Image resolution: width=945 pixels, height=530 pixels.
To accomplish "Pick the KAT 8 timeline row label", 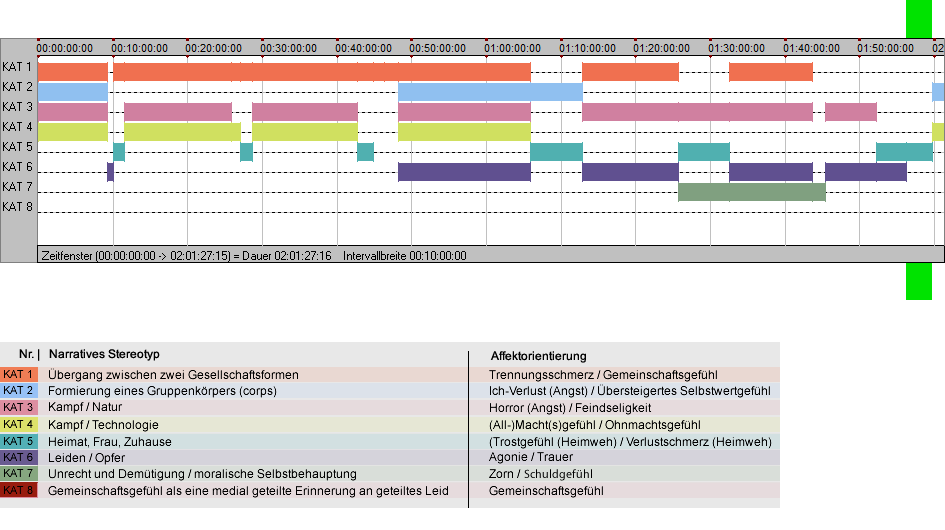I will 17,206.
